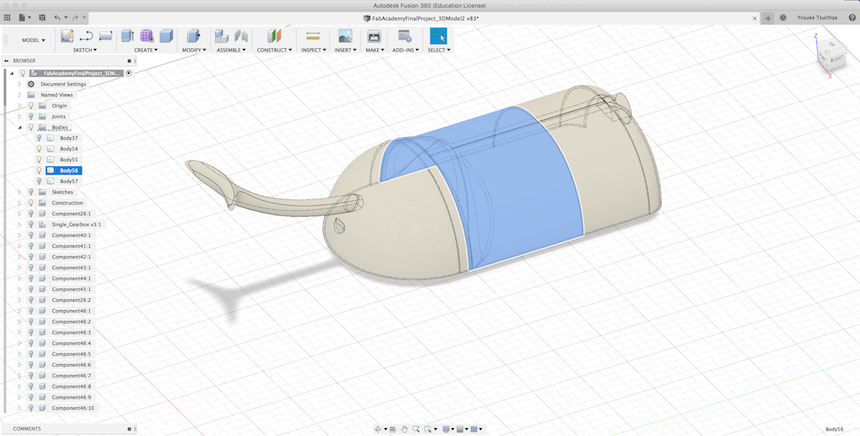Expand the Named Views node
The image size is (860, 436).
pyautogui.click(x=19, y=95)
